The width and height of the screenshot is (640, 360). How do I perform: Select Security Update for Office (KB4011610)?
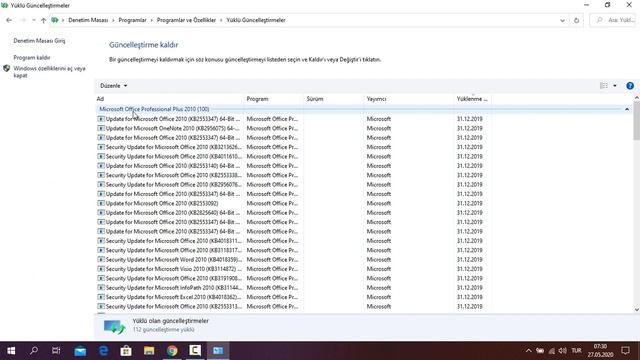[293, 156]
